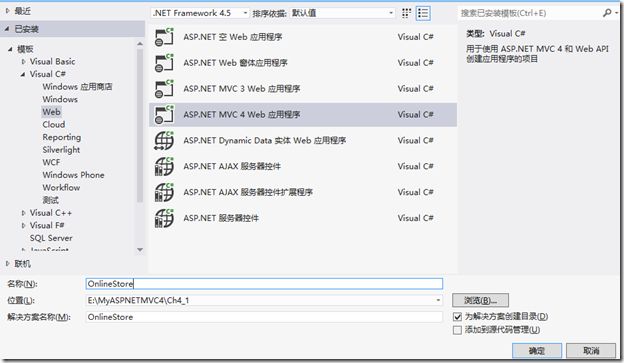Select the Cloud category
Viewport: 624px width, 363px height.
(x=54, y=125)
